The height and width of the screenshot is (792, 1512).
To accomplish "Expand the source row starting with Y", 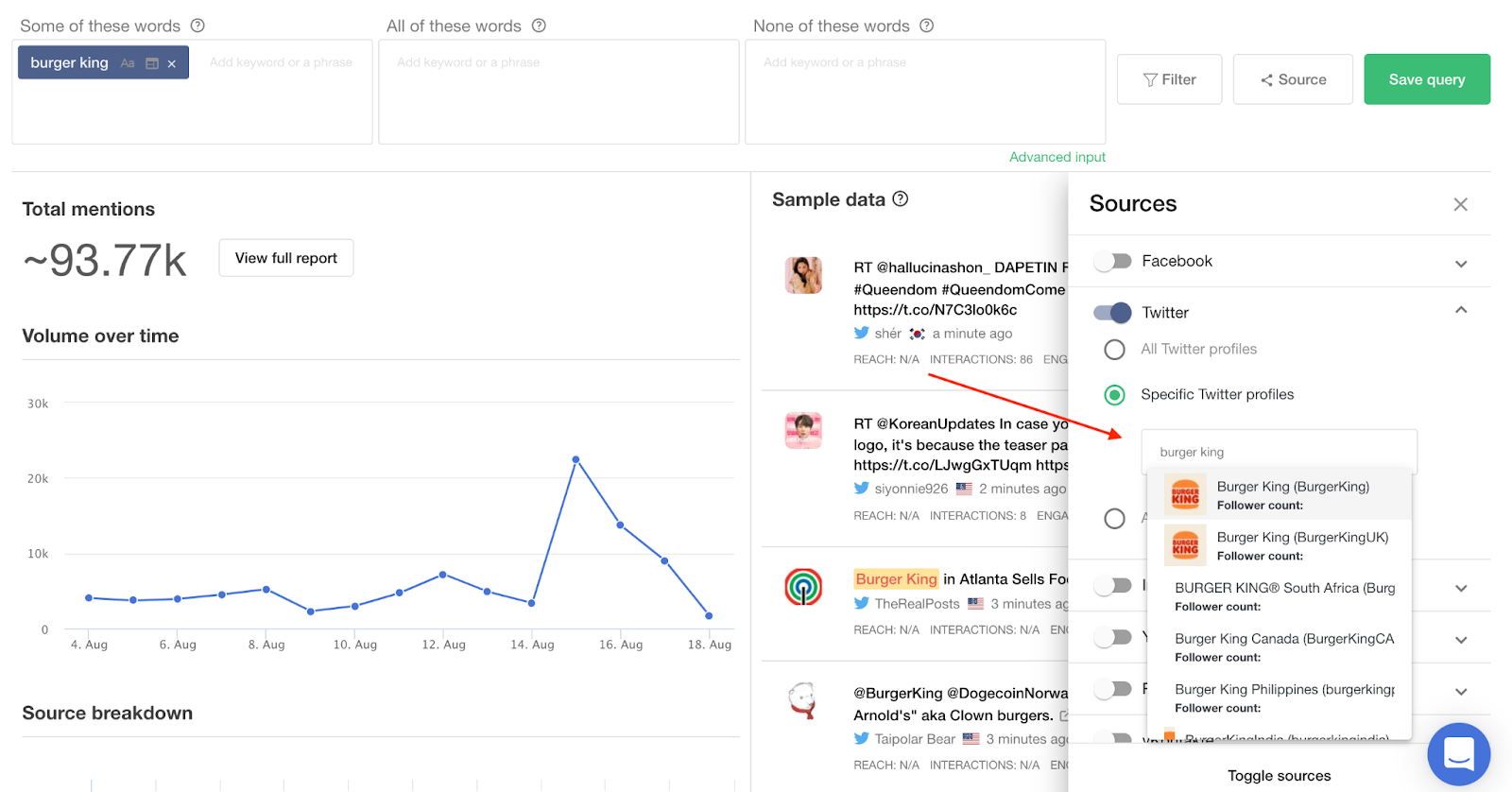I will coord(1461,640).
